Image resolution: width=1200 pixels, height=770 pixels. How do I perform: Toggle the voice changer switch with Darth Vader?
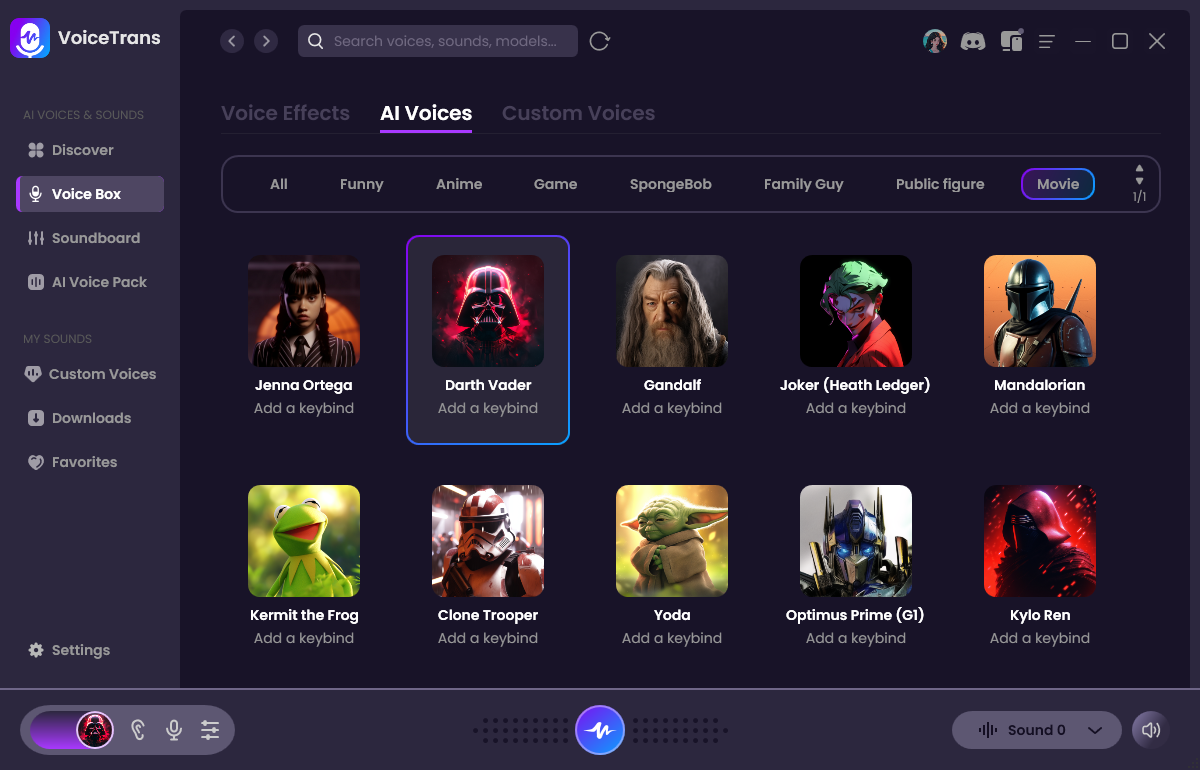pos(72,730)
